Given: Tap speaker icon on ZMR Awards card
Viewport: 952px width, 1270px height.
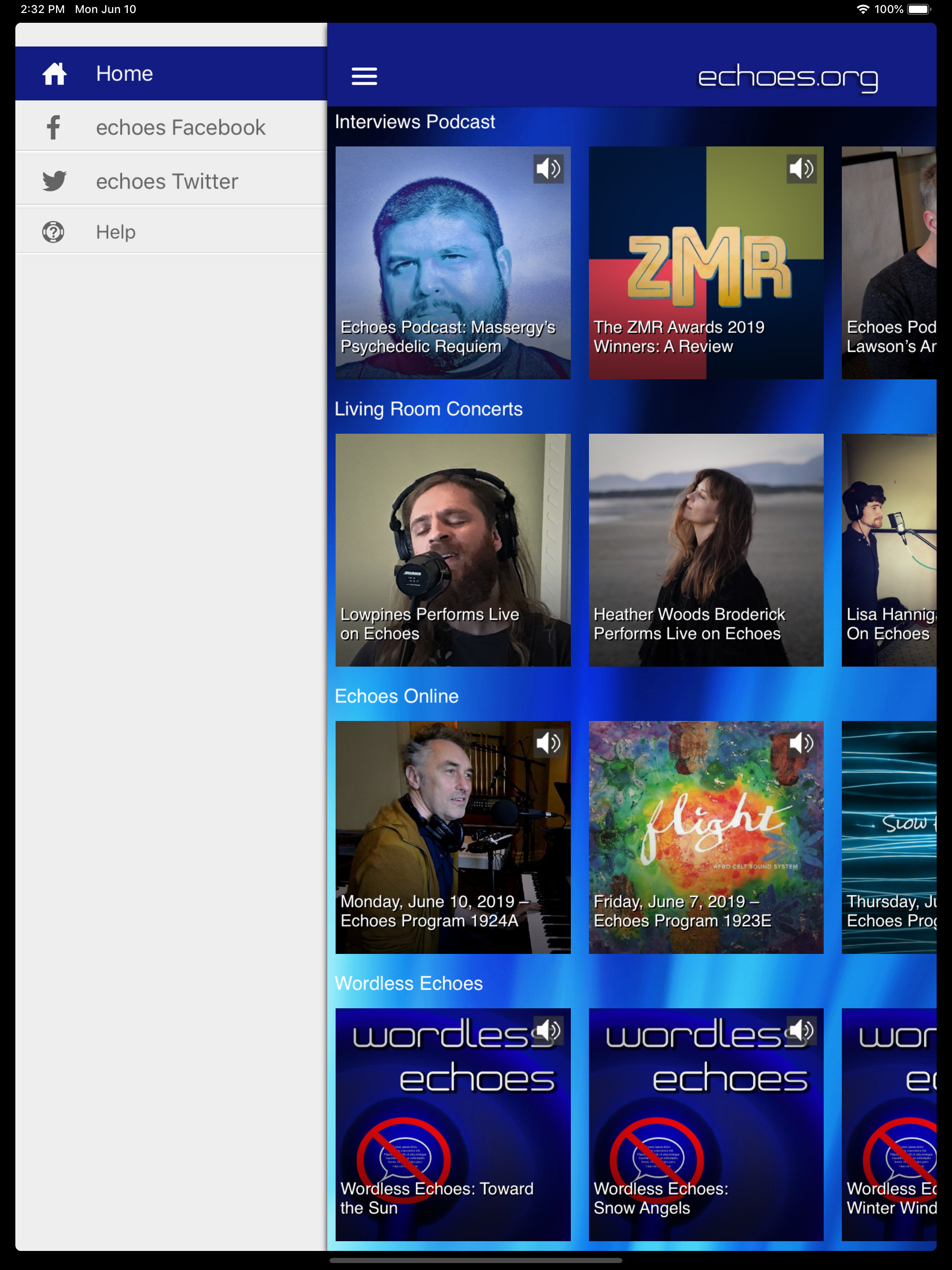Looking at the screenshot, I should [801, 169].
